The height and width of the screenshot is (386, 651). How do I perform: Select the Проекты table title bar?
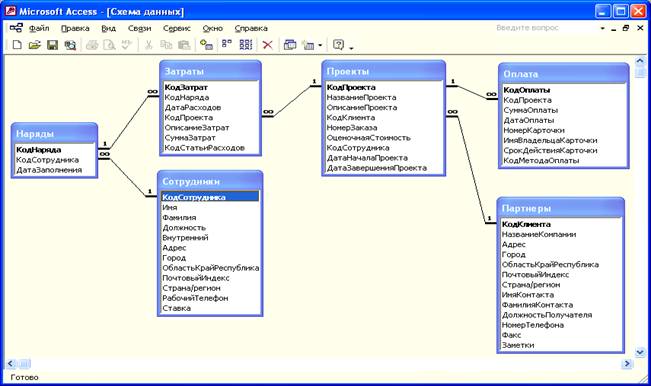tap(384, 71)
